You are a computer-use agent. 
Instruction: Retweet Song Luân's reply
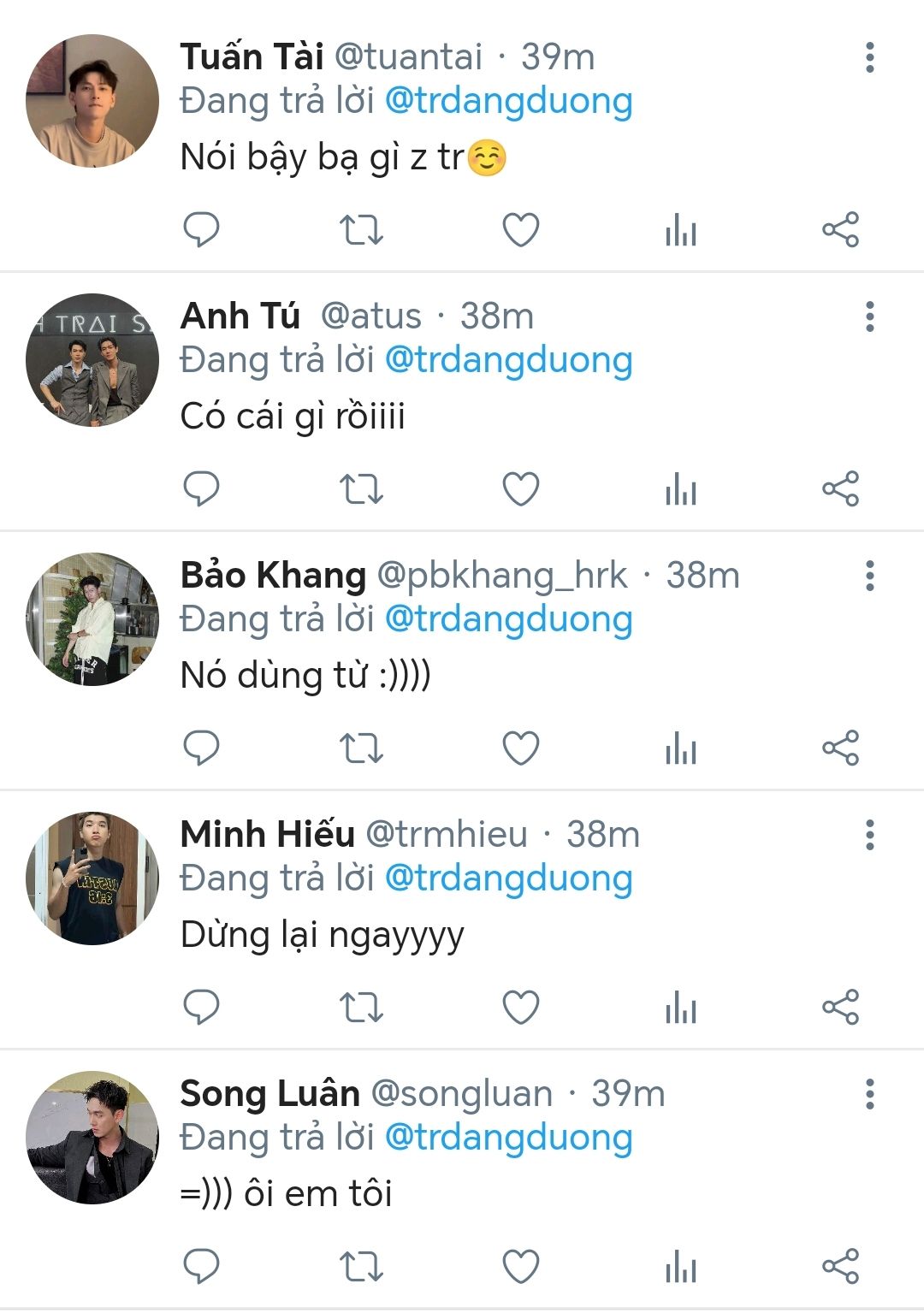click(x=361, y=1267)
